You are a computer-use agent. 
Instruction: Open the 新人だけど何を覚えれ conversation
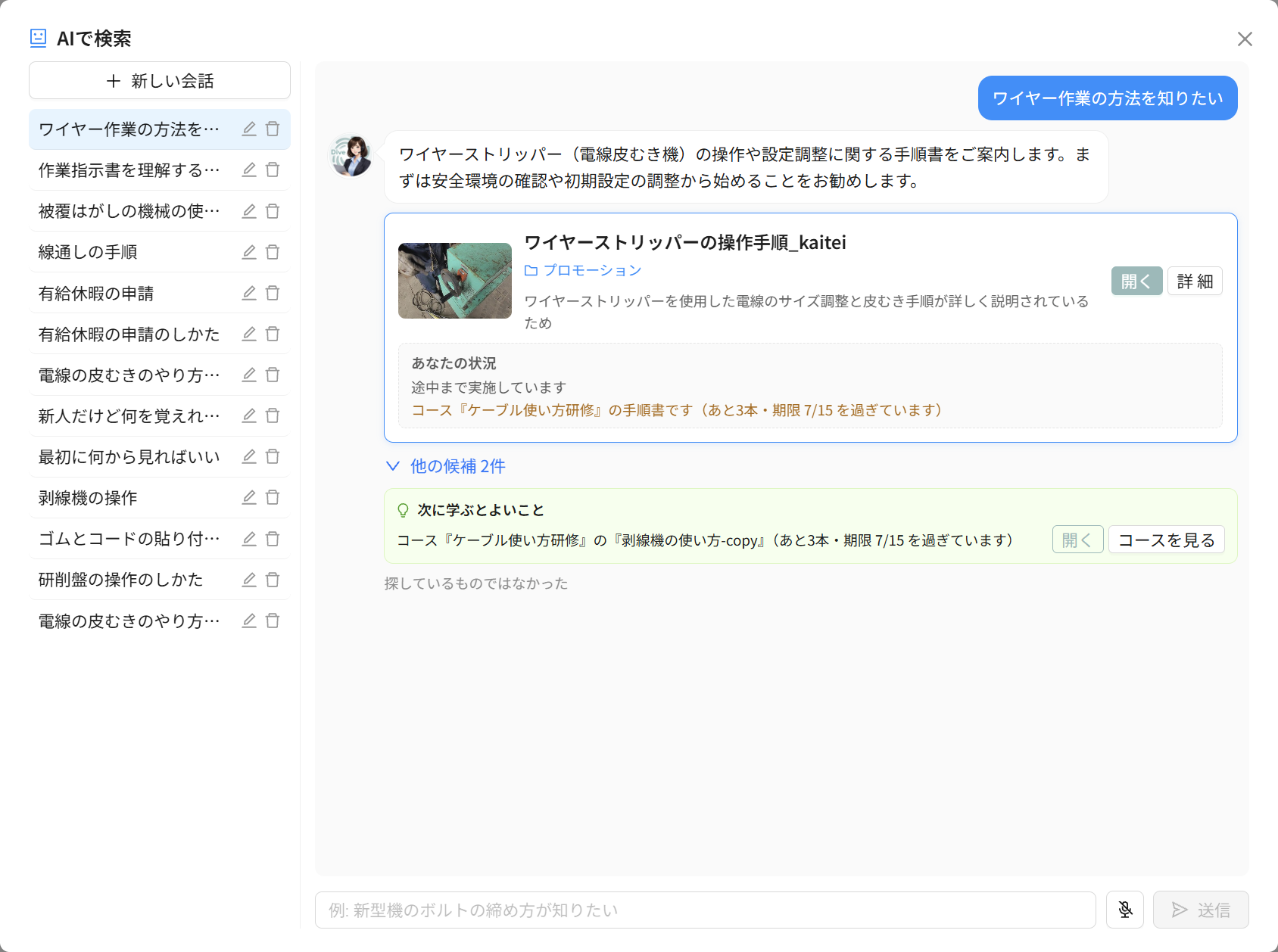(x=160, y=415)
